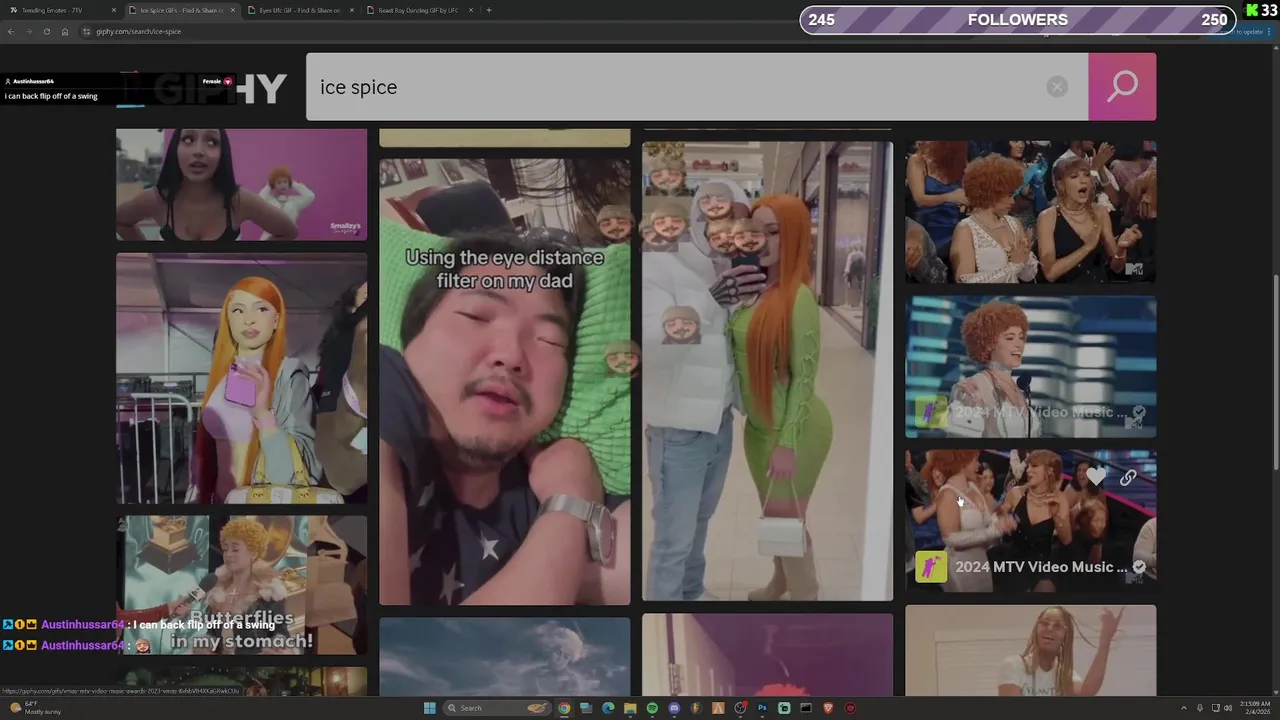This screenshot has height=720, width=1280.
Task: Open Discord from the taskbar
Action: pos(674,708)
